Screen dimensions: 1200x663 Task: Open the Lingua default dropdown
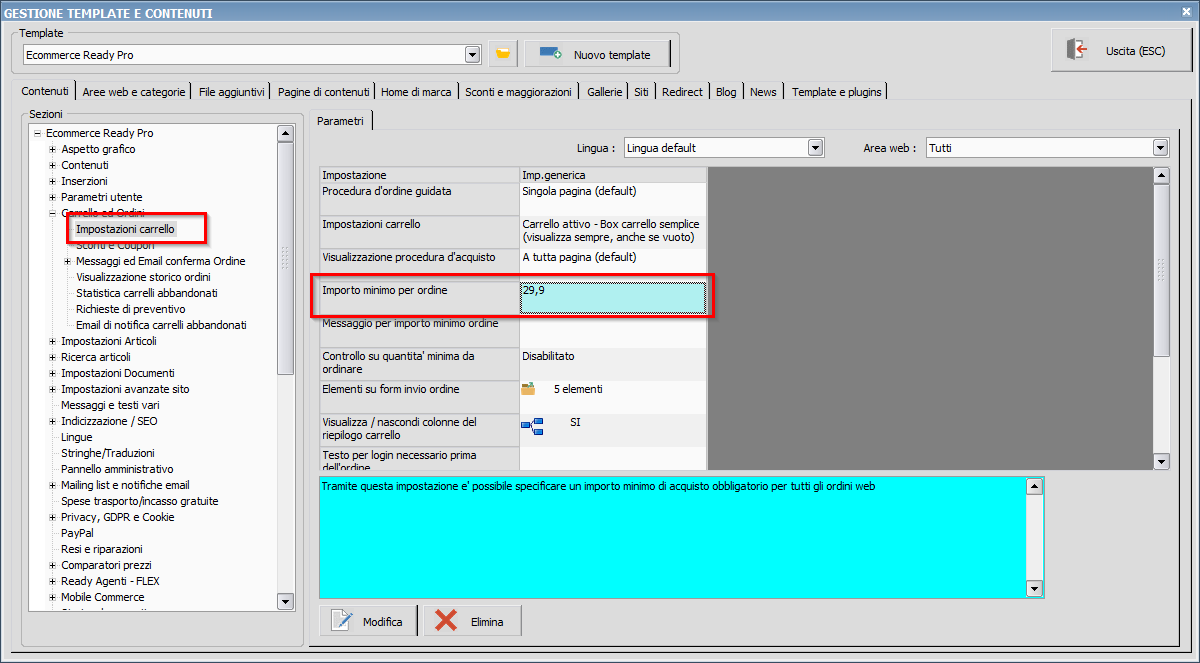point(815,148)
